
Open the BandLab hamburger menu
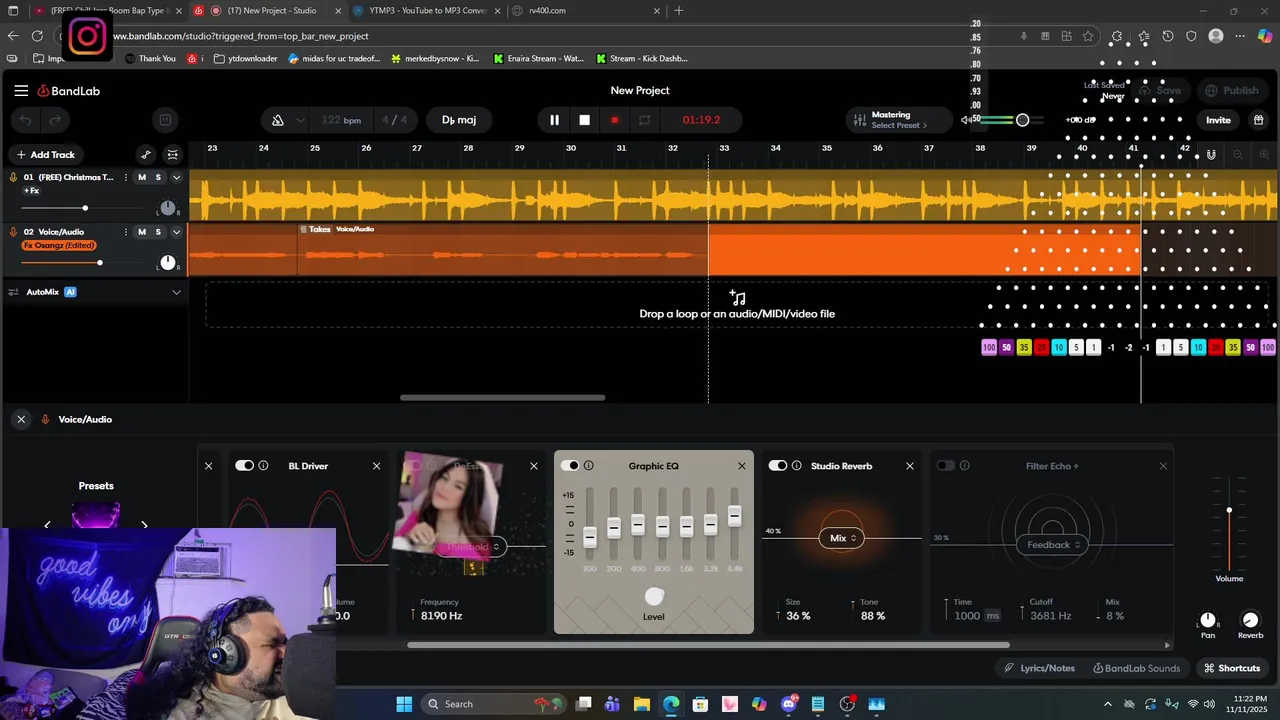[x=21, y=90]
